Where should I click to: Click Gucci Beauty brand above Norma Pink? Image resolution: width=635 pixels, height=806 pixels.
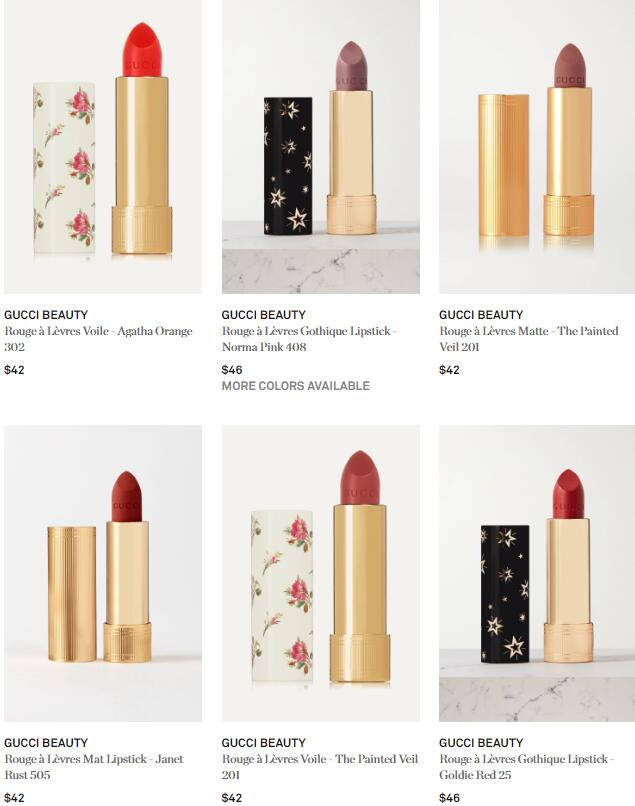[263, 315]
